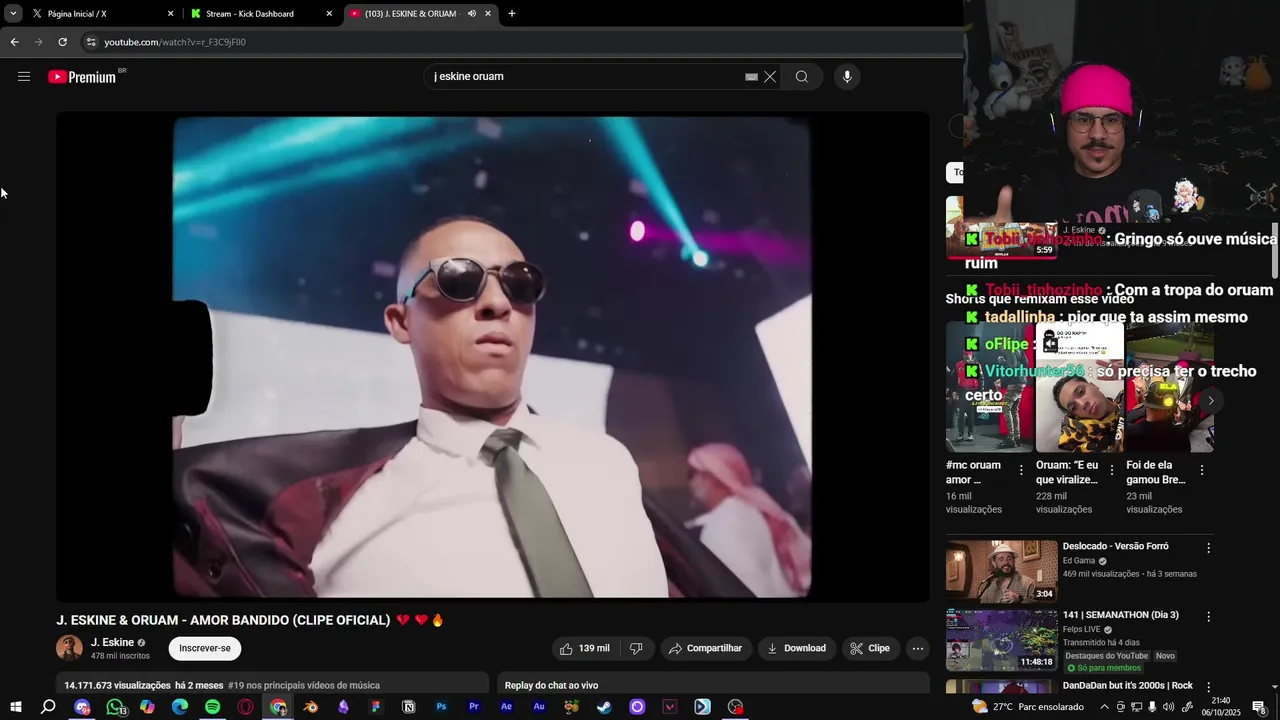Open Replay do chat ao vivo panel

tap(714, 684)
